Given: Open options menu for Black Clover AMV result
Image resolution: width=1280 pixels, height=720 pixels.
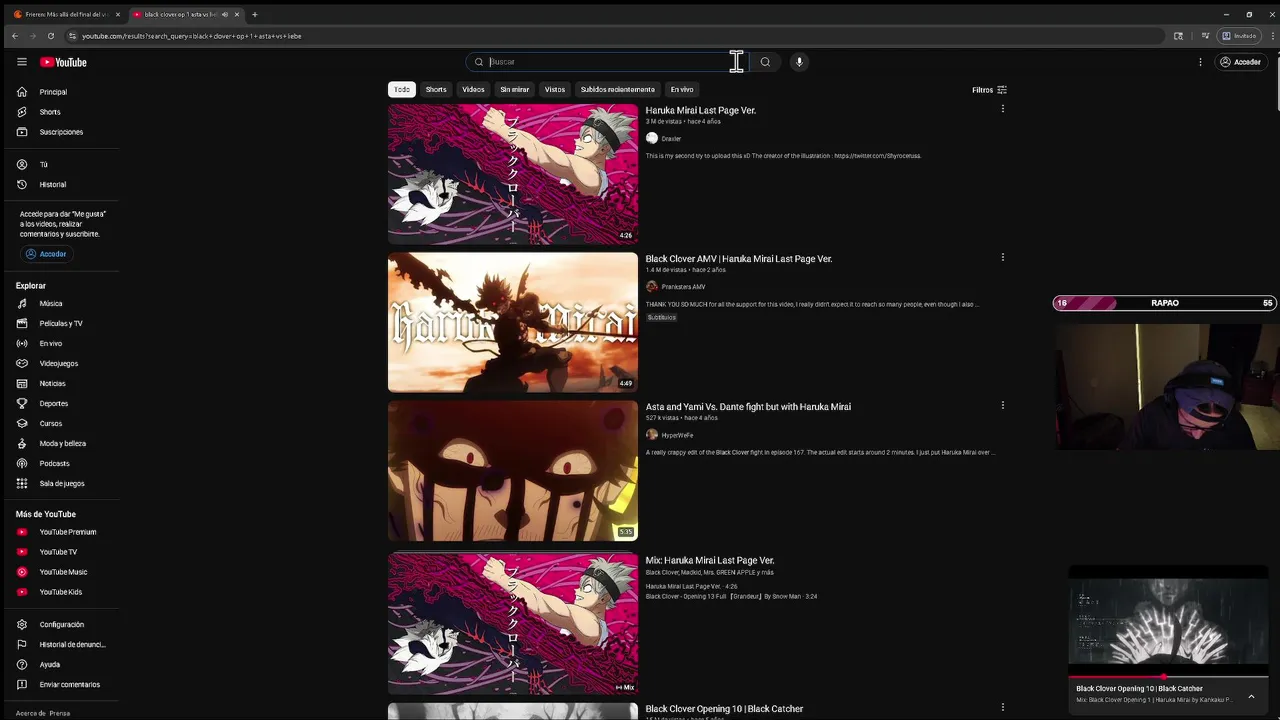Looking at the screenshot, I should point(1002,257).
